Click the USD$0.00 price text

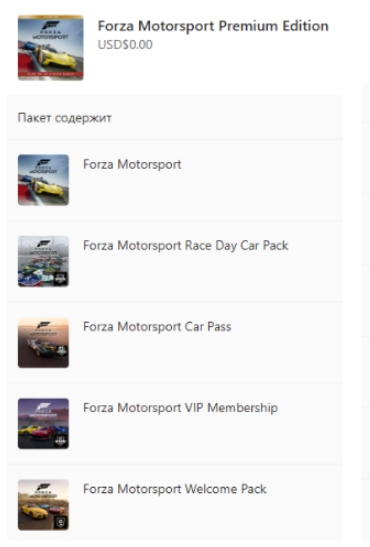pyautogui.click(x=125, y=45)
